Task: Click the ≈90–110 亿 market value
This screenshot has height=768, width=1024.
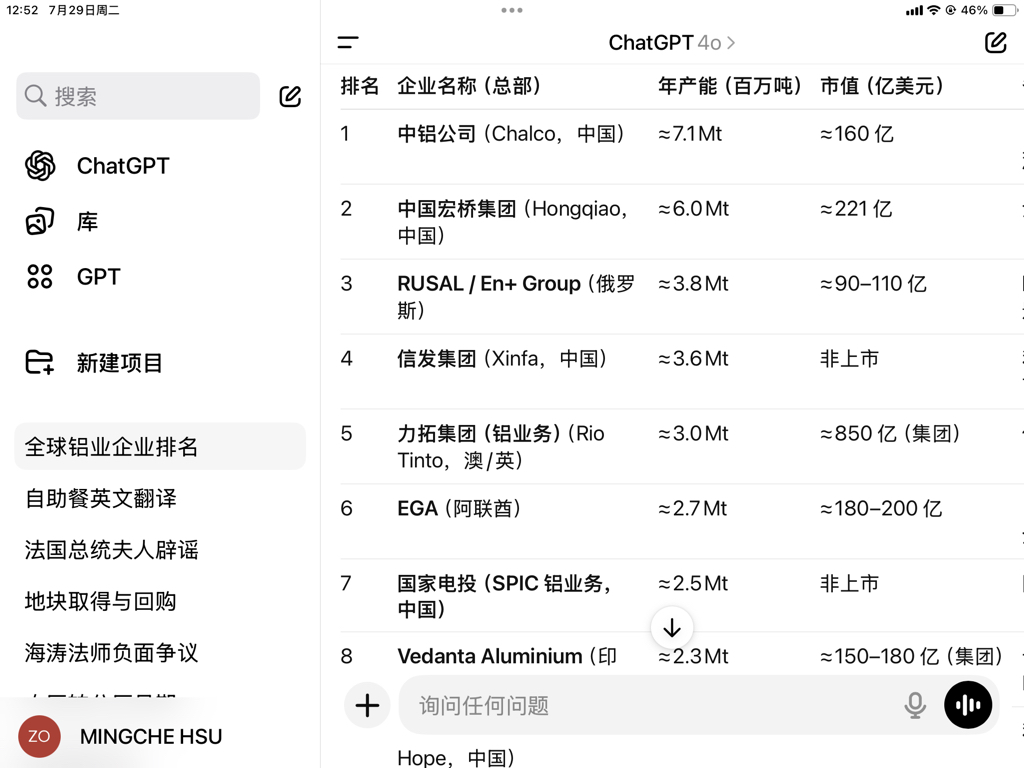Action: click(x=873, y=283)
